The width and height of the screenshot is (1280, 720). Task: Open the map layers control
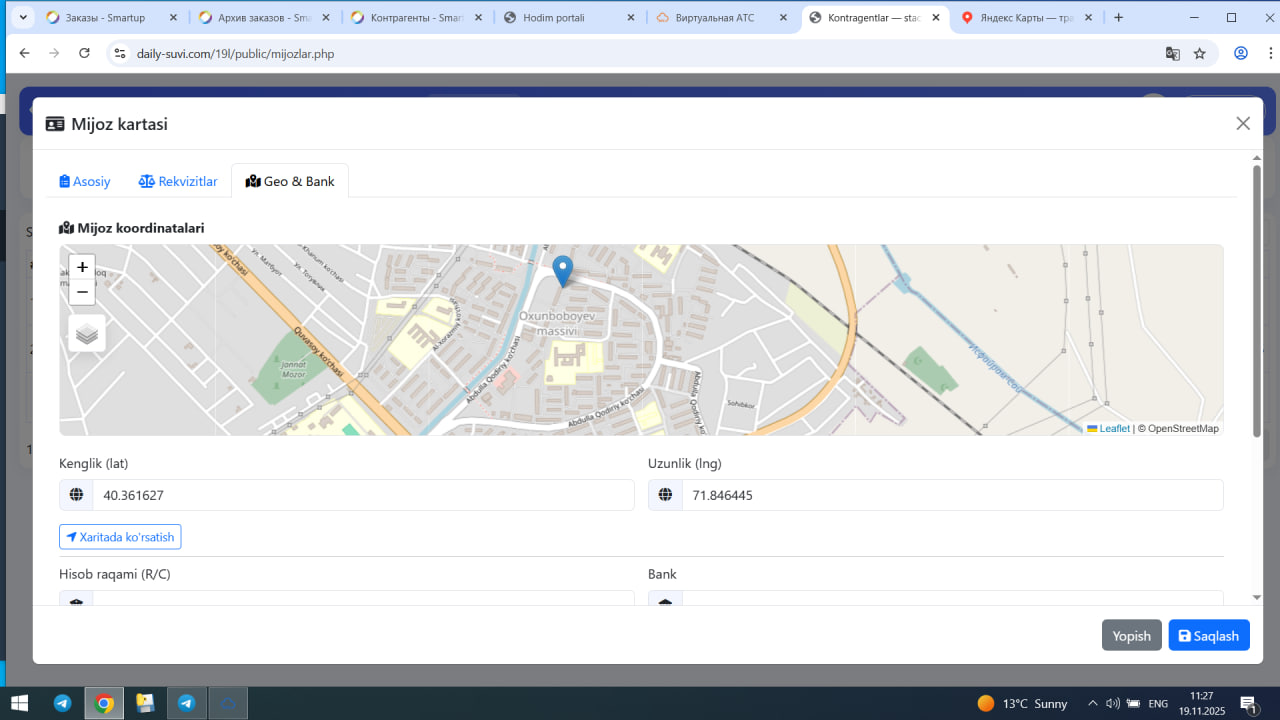click(x=87, y=334)
